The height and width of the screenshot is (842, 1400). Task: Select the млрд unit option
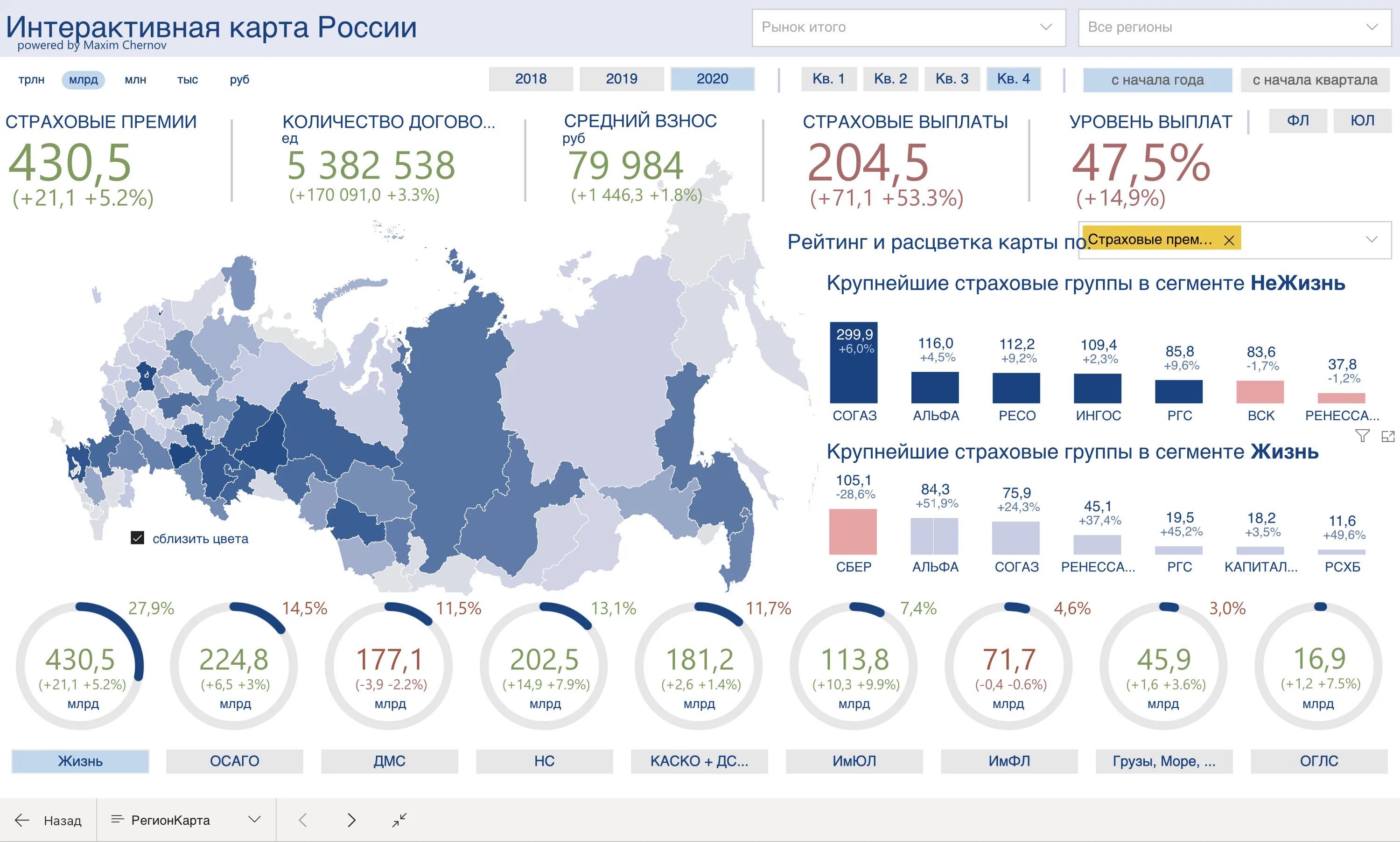84,79
